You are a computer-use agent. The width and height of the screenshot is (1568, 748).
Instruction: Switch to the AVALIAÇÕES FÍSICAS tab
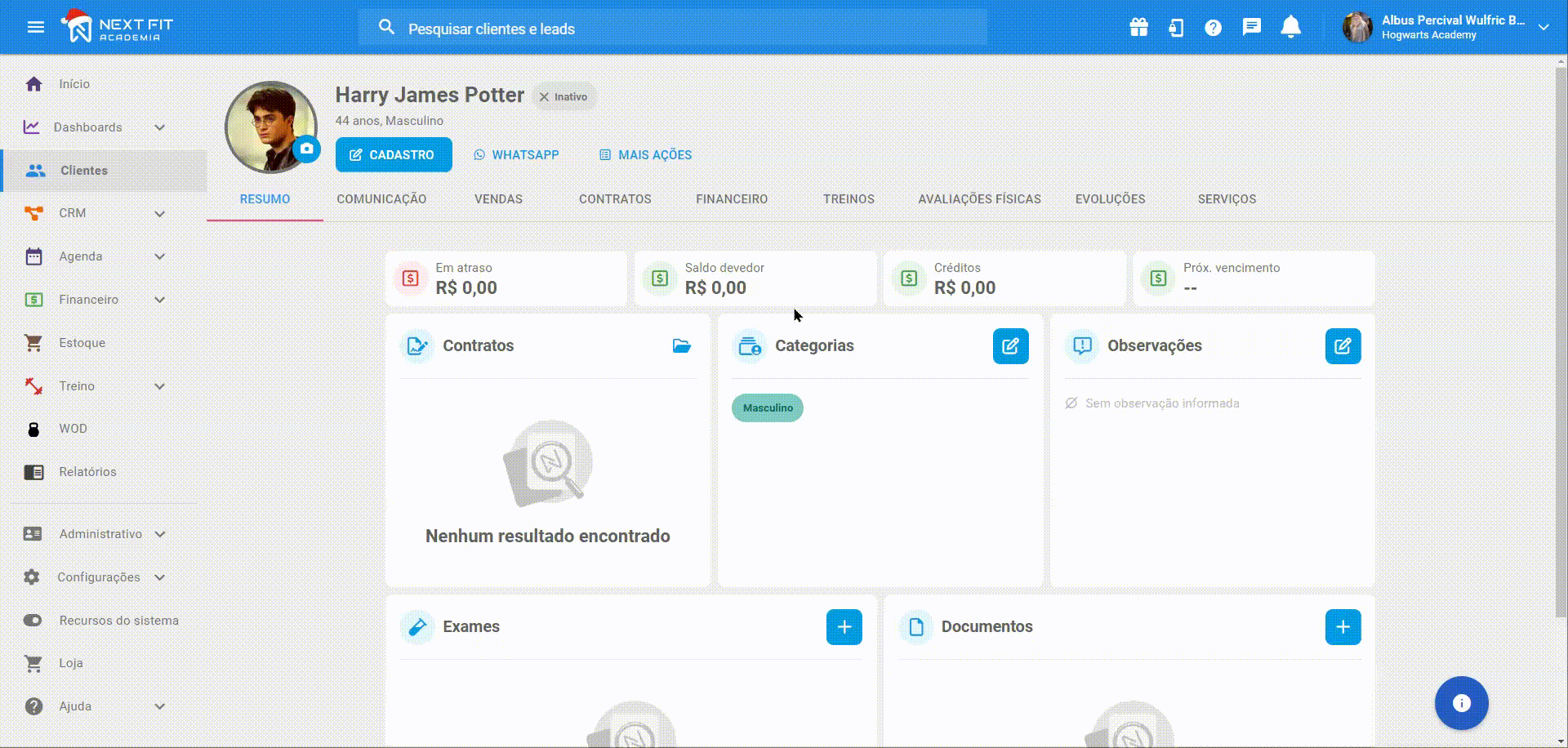pos(979,199)
